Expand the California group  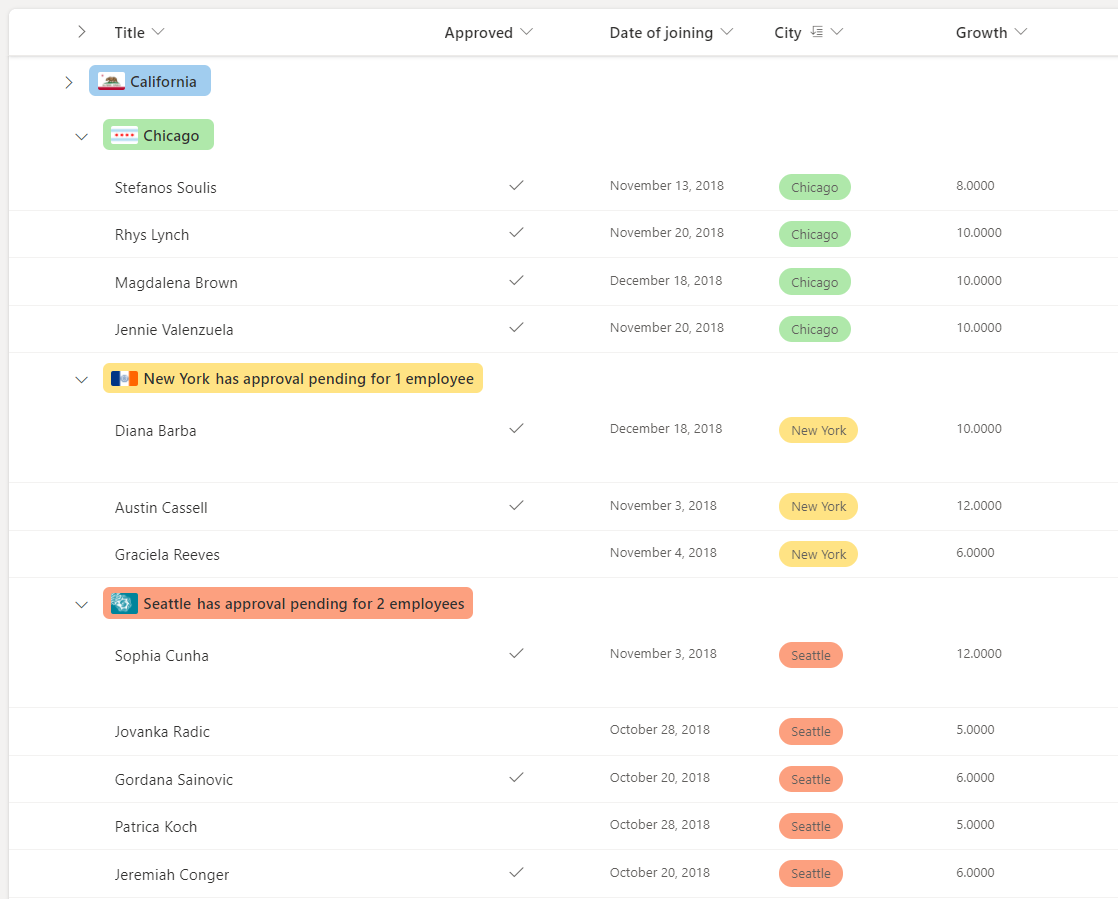[68, 83]
